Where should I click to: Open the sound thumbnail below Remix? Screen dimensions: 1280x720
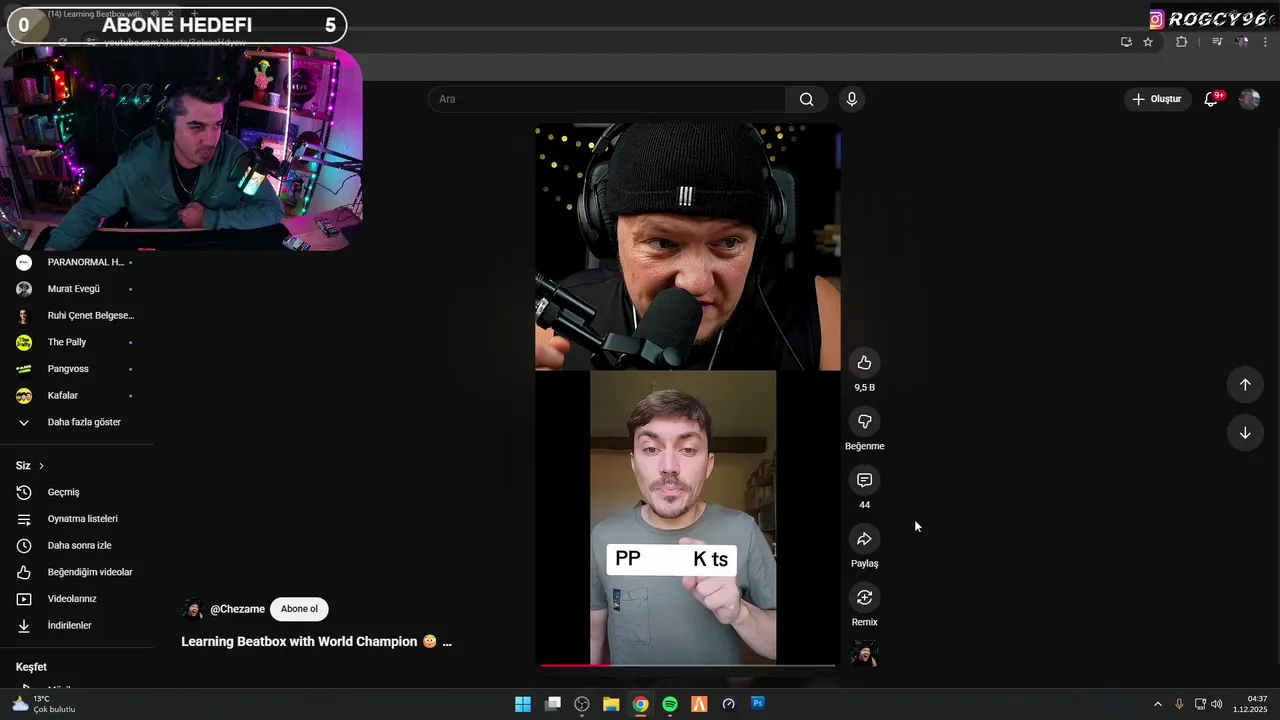pos(864,653)
